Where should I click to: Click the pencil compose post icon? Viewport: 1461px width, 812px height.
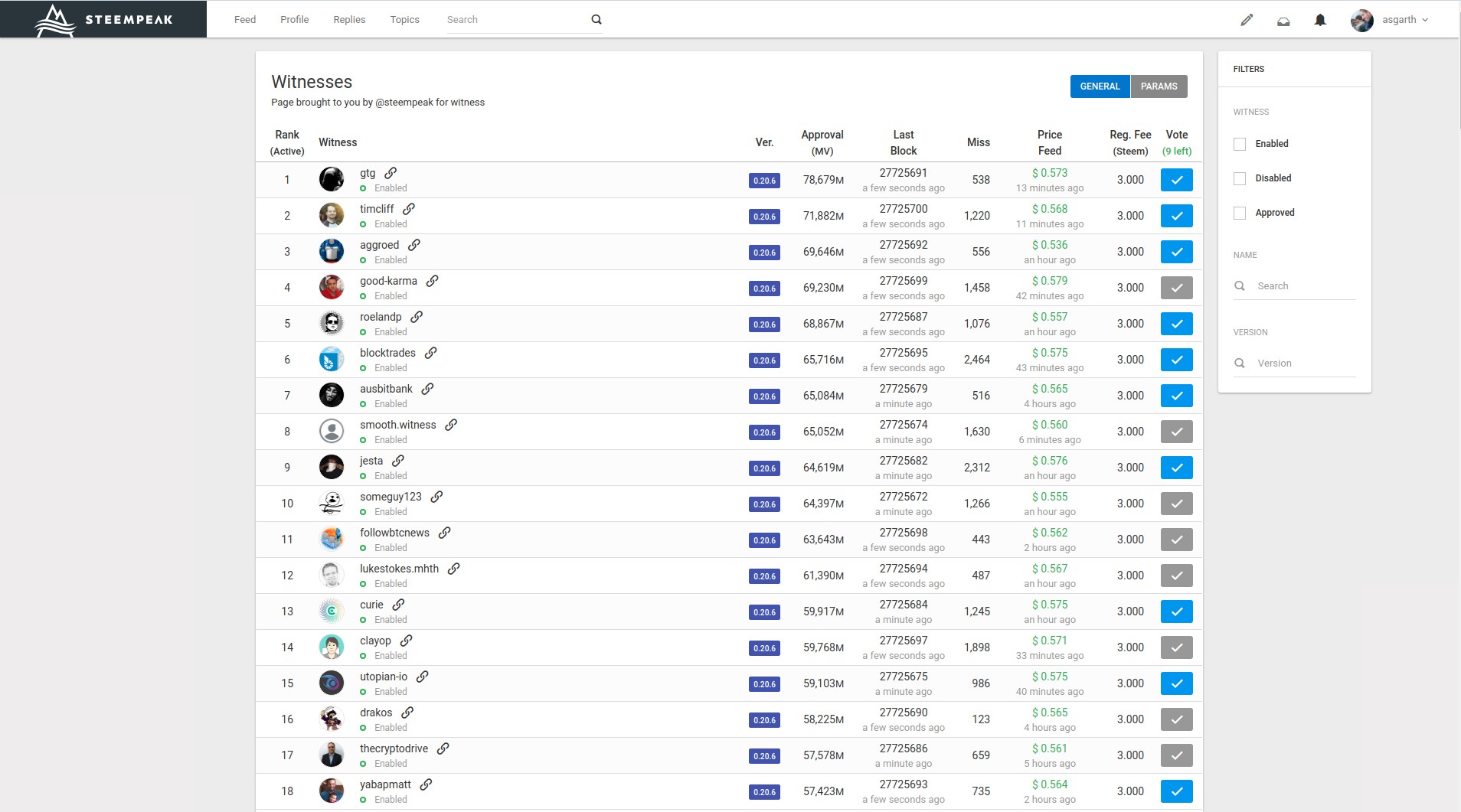click(1247, 20)
